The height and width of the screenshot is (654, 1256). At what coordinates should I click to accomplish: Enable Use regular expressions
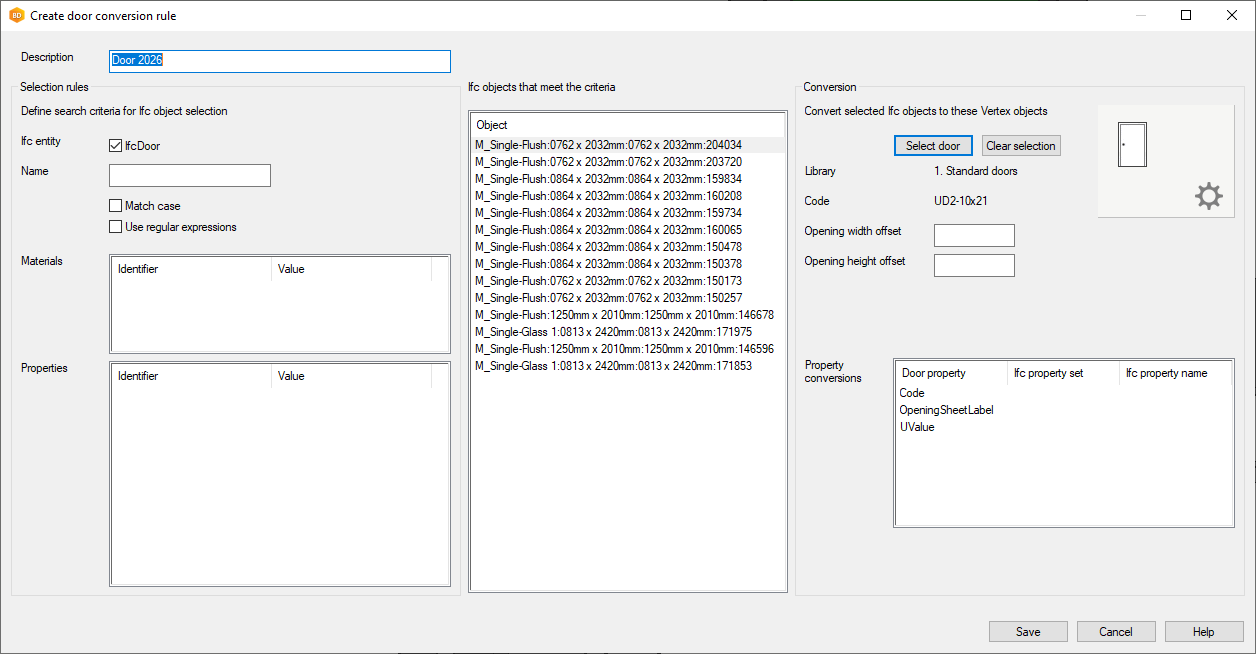(x=115, y=226)
